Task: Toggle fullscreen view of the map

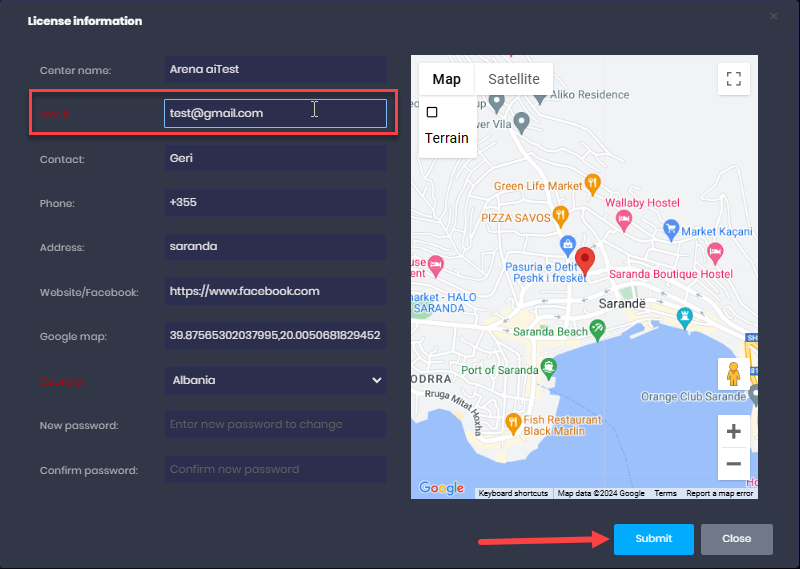Action: point(733,79)
